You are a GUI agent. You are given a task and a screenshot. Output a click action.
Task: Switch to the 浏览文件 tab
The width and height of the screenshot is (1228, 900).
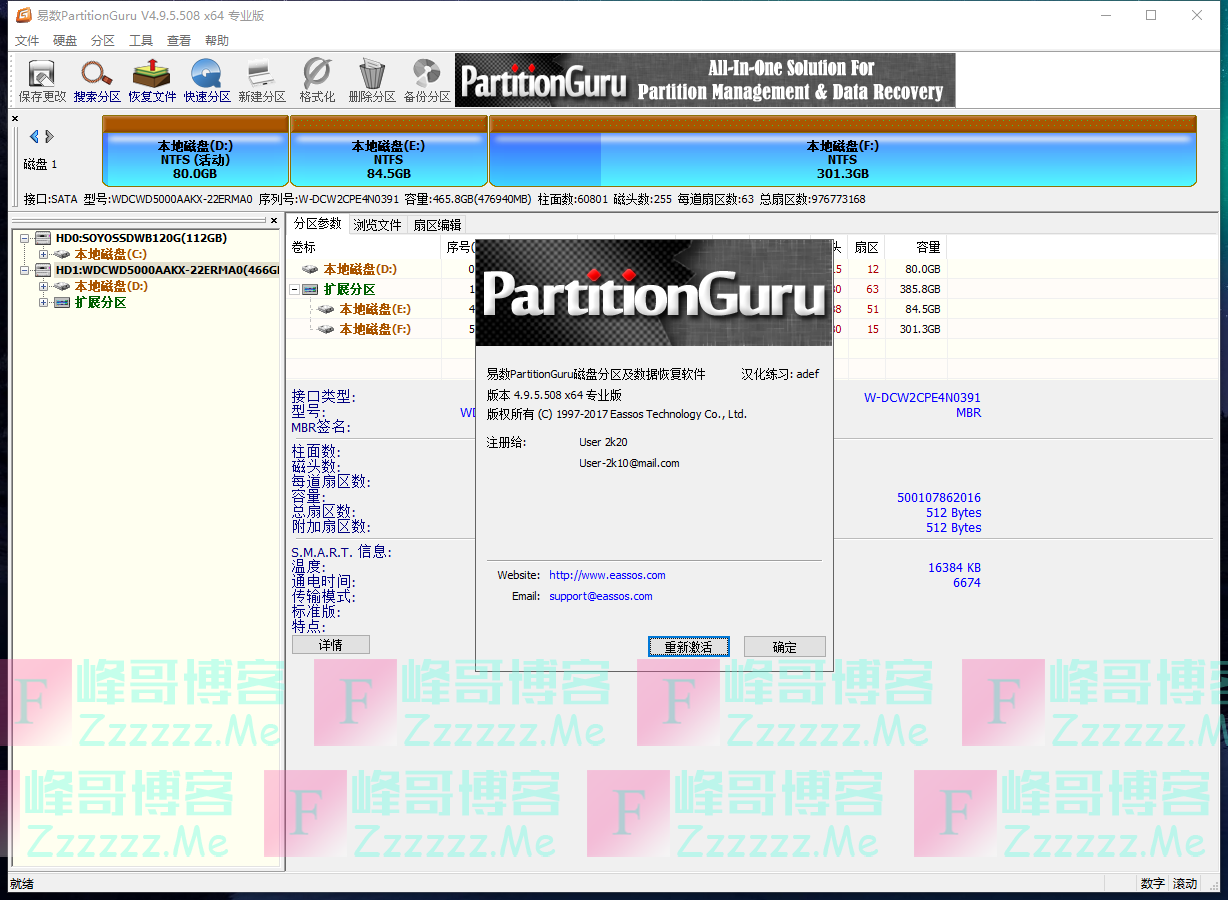coord(377,225)
